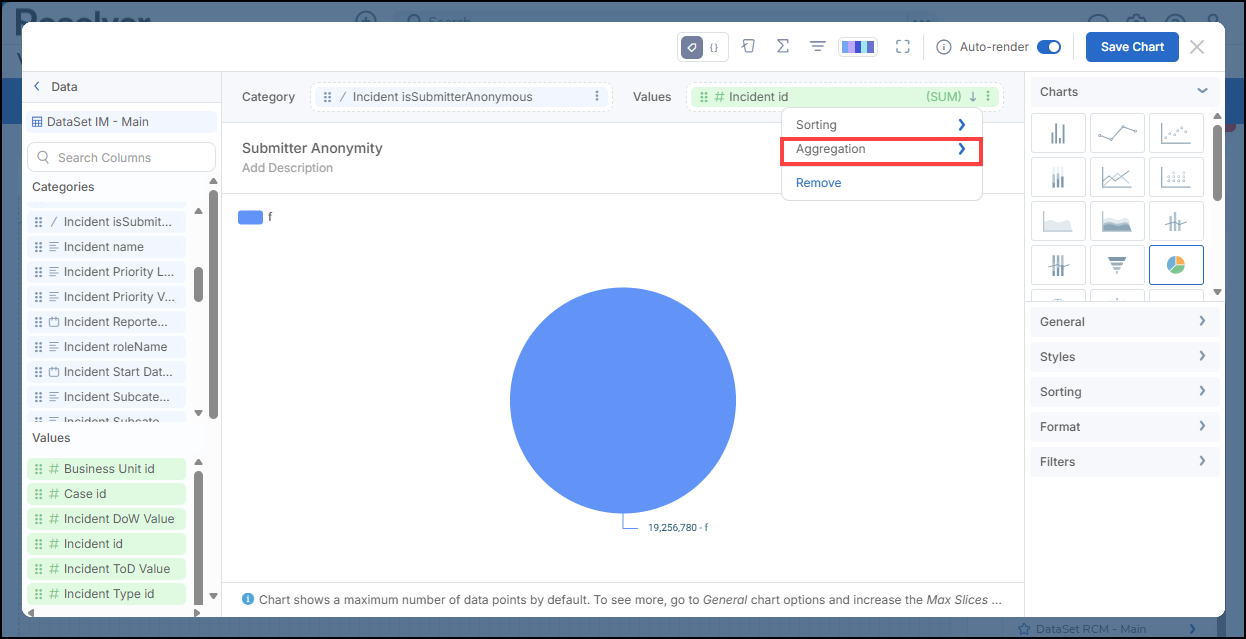Open options for the Incident isSubmitterAnonymous category

click(597, 97)
